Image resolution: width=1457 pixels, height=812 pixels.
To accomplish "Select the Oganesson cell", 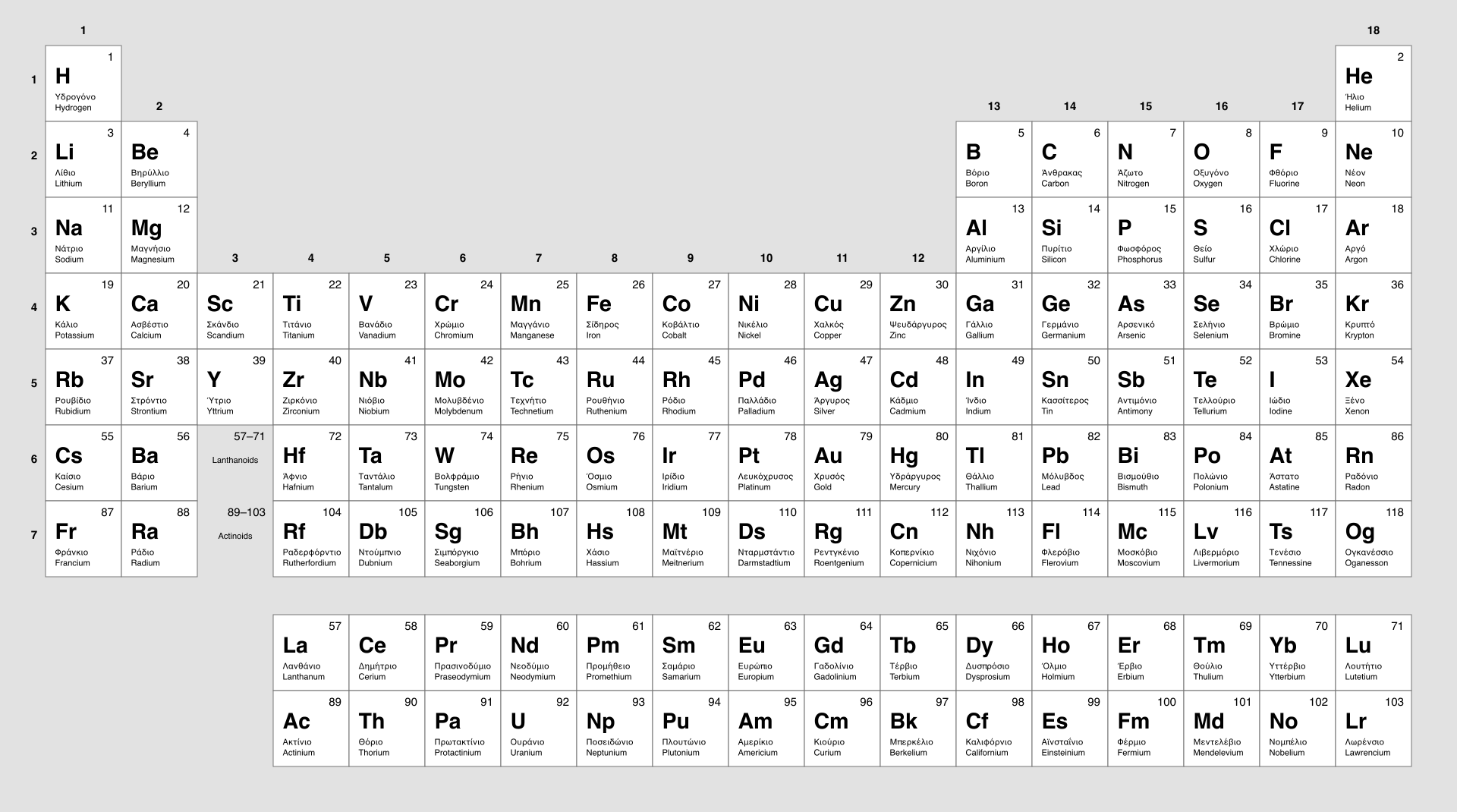I will point(1374,539).
